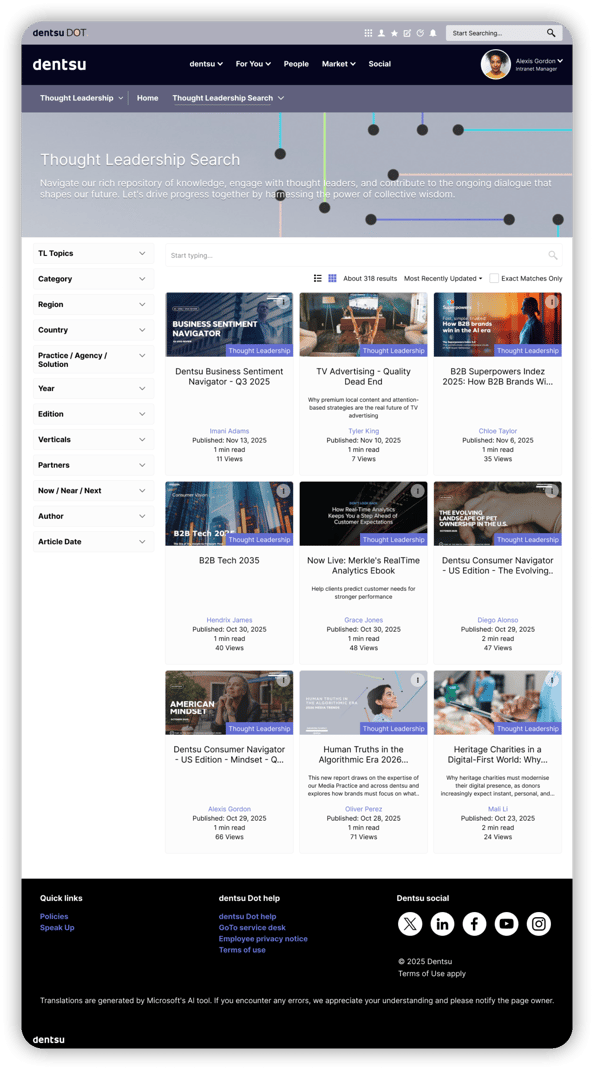The image size is (594, 1070).
Task: Expand Now / Near / Next filter
Action: point(94,491)
